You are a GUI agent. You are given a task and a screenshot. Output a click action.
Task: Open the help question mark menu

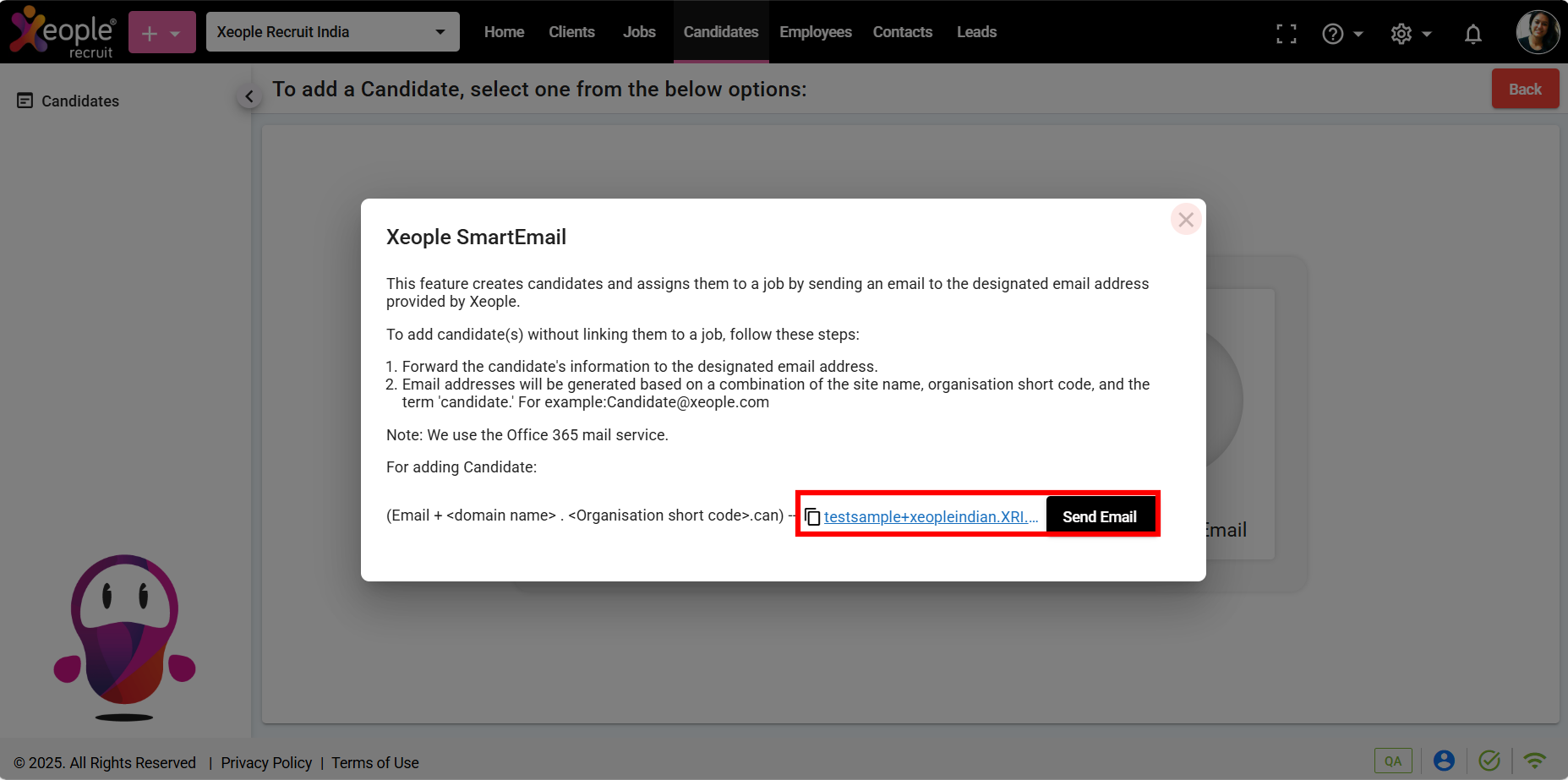1341,34
